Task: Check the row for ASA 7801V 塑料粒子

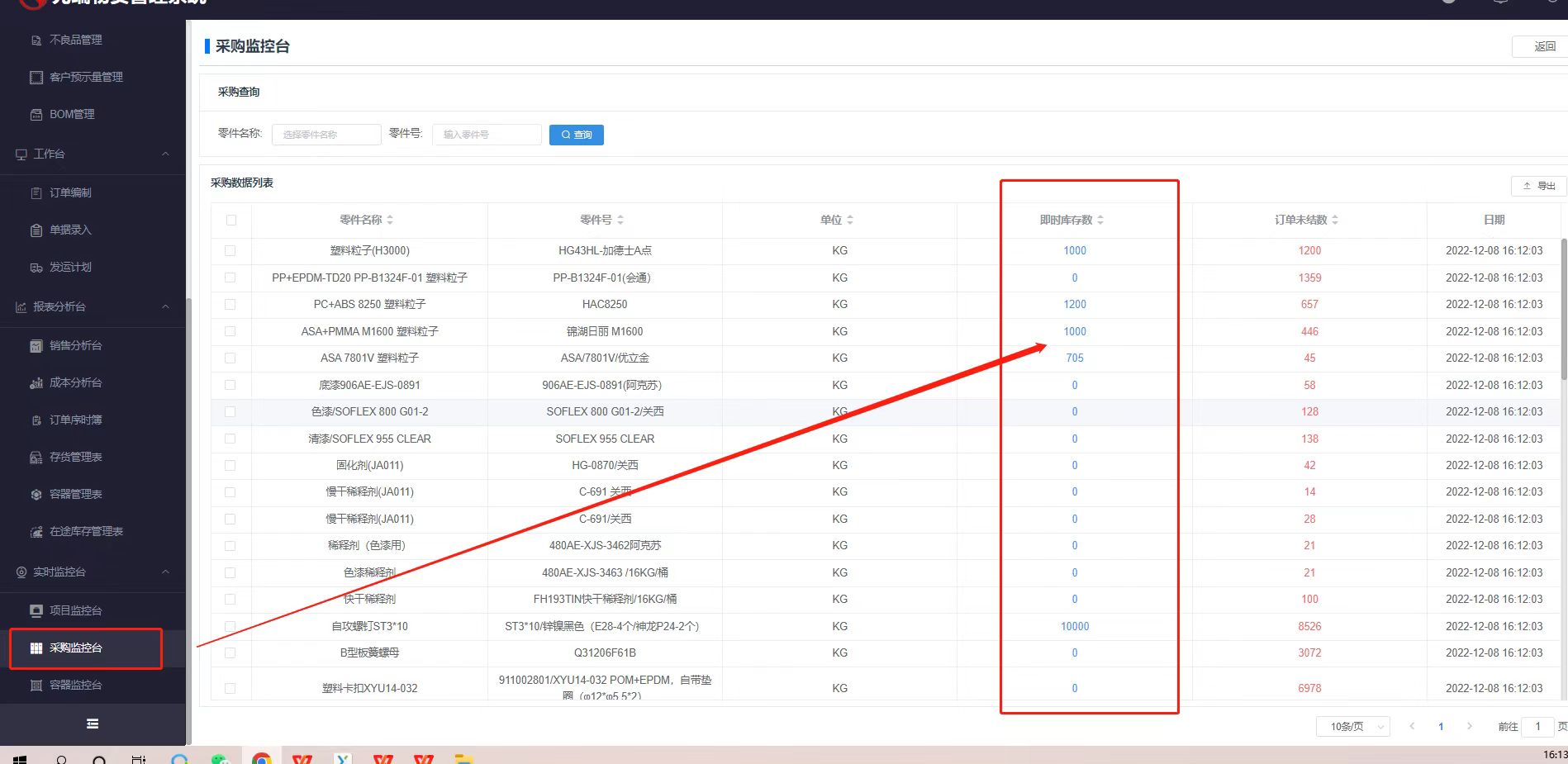Action: coord(230,358)
